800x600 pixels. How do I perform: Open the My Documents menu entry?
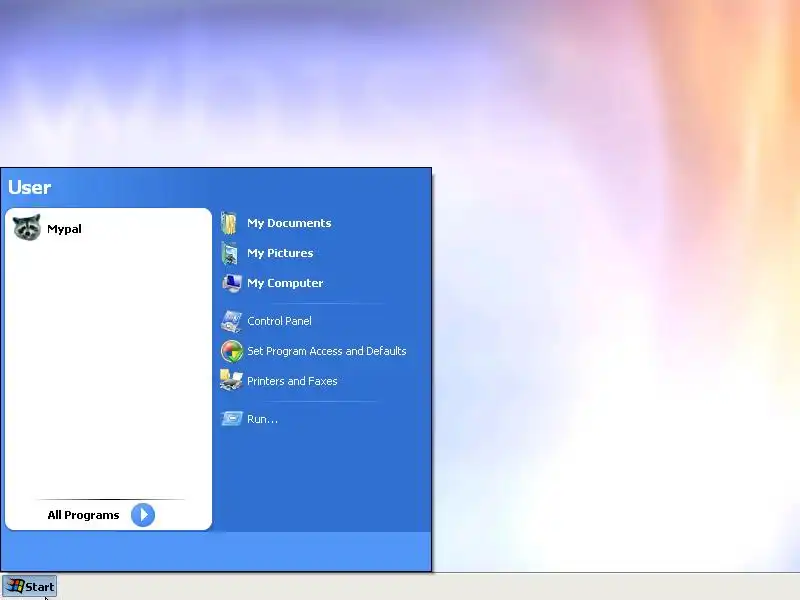click(x=289, y=223)
